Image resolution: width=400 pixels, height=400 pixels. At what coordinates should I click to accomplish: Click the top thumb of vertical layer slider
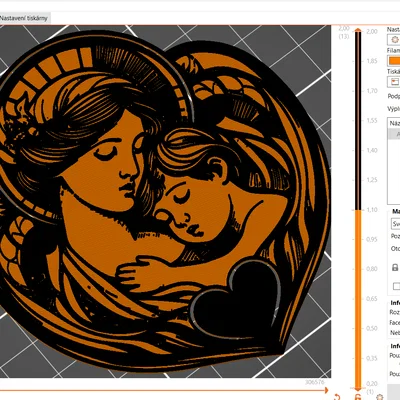(358, 31)
